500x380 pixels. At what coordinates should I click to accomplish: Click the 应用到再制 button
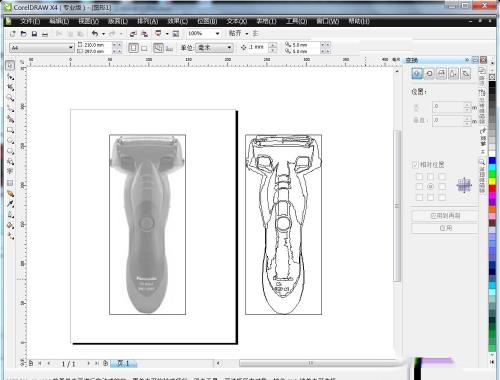point(445,216)
